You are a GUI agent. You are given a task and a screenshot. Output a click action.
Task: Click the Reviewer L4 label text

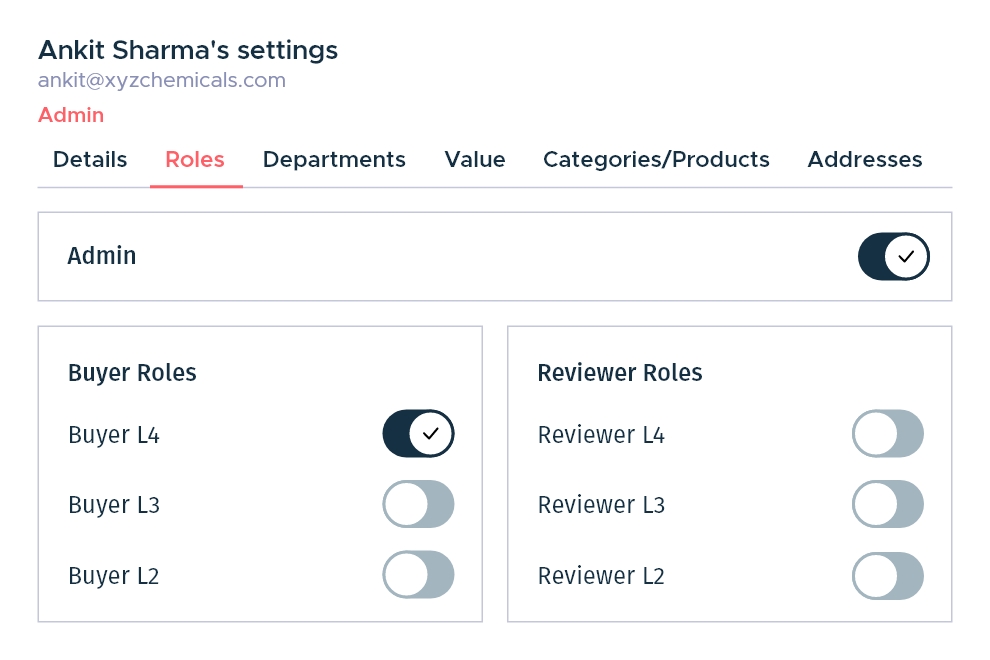(x=601, y=435)
